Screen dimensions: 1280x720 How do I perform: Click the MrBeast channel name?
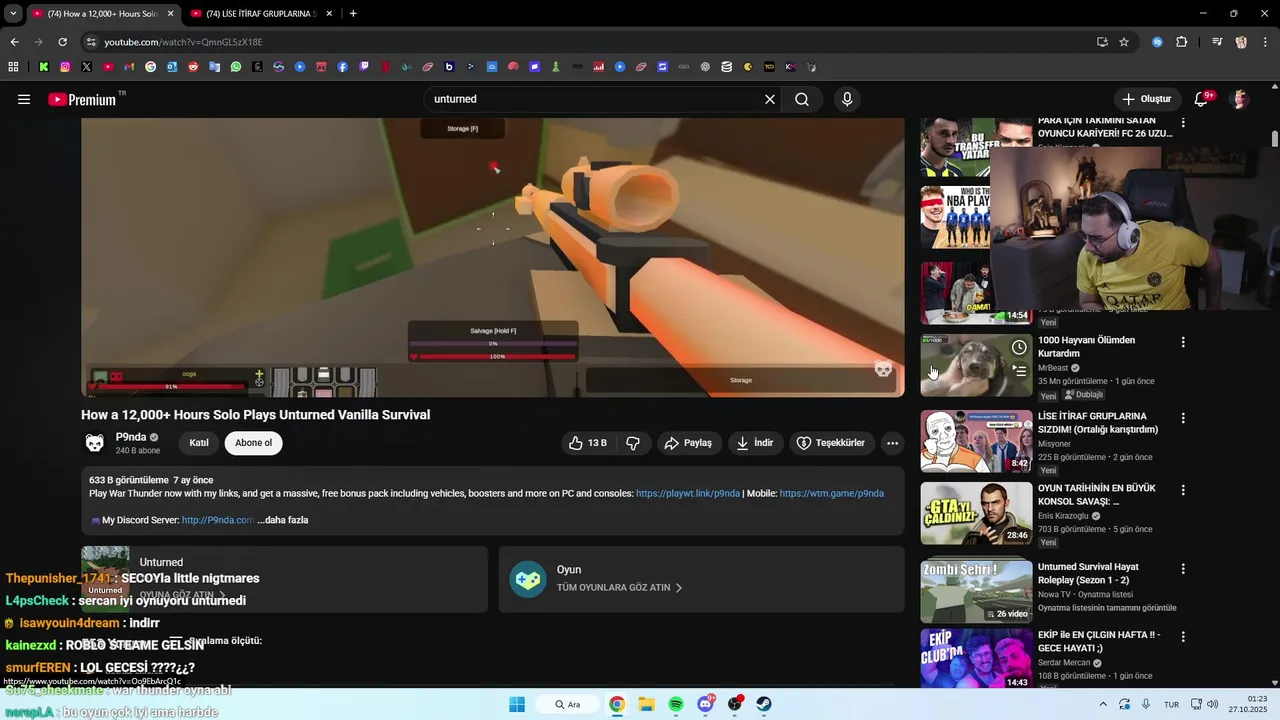point(1053,368)
